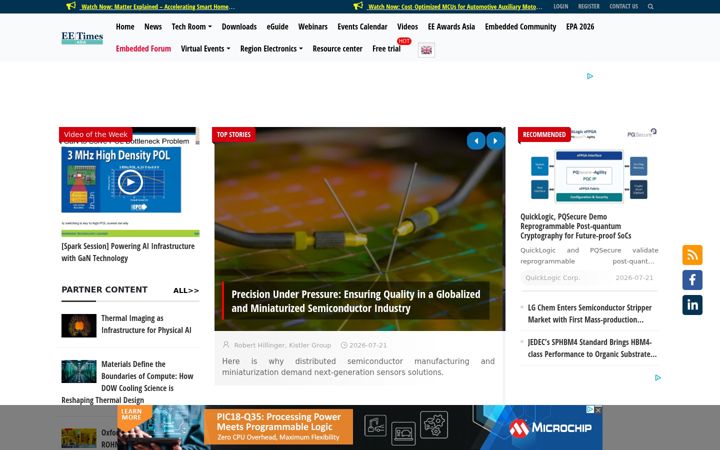Open the Events Calendar menu item

[x=362, y=27]
